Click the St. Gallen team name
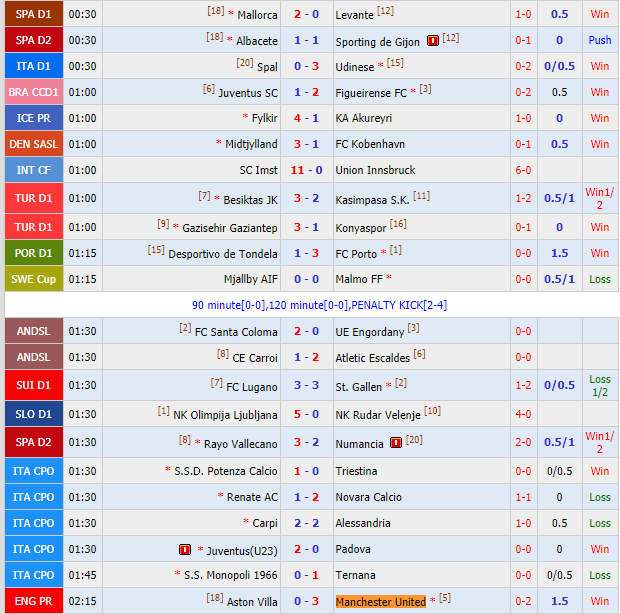 pyautogui.click(x=359, y=387)
